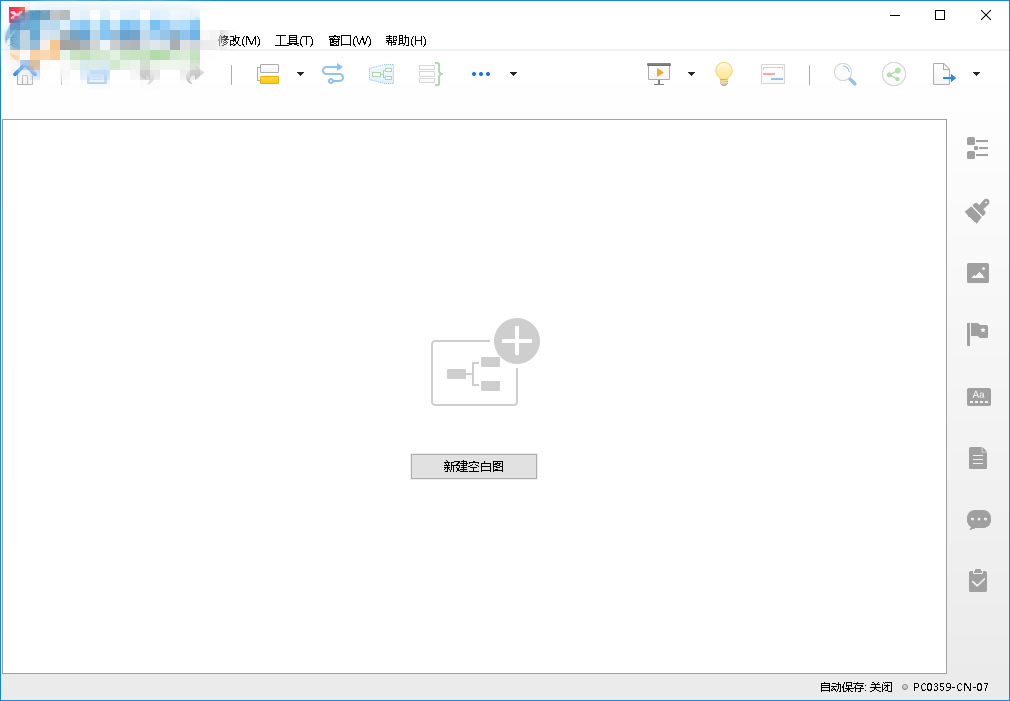
Task: Open the outline panel in the sidebar
Action: (x=978, y=147)
